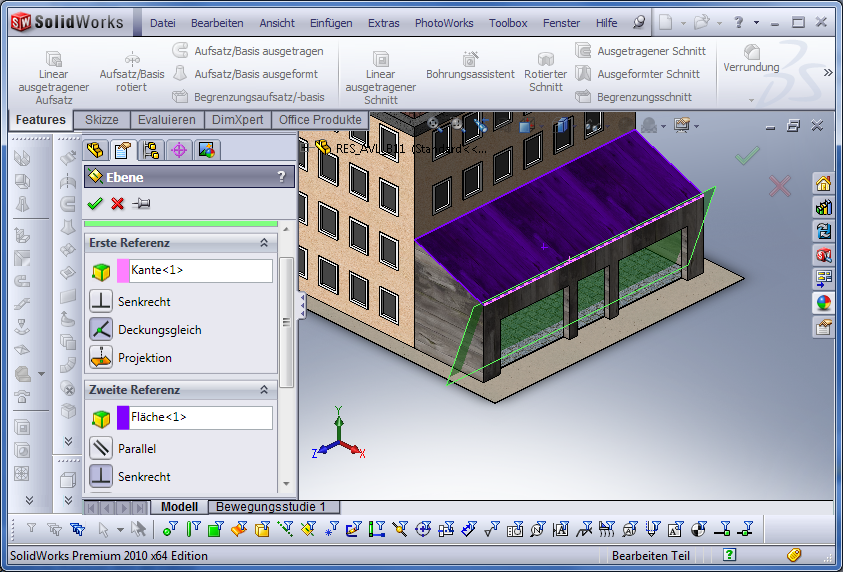Screen dimensions: 843x572
Task: Click the red X cancel icon in Ebene panel
Action: (x=118, y=203)
